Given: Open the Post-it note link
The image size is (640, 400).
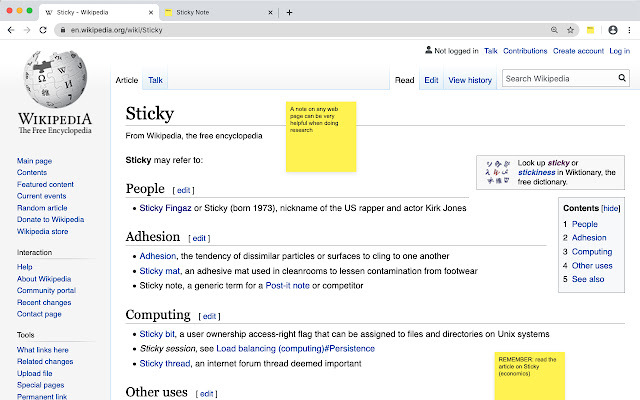Looking at the screenshot, I should 287,286.
